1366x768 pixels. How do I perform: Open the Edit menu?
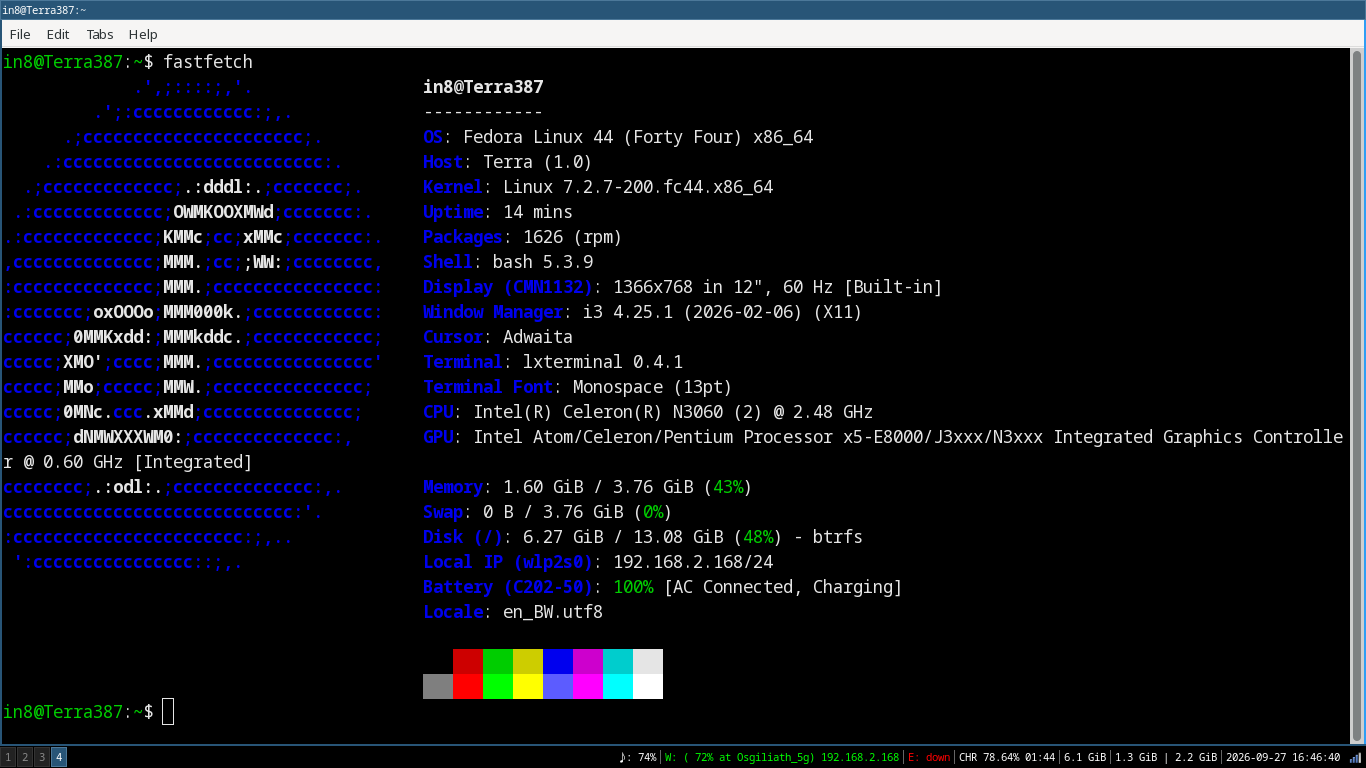(x=58, y=34)
